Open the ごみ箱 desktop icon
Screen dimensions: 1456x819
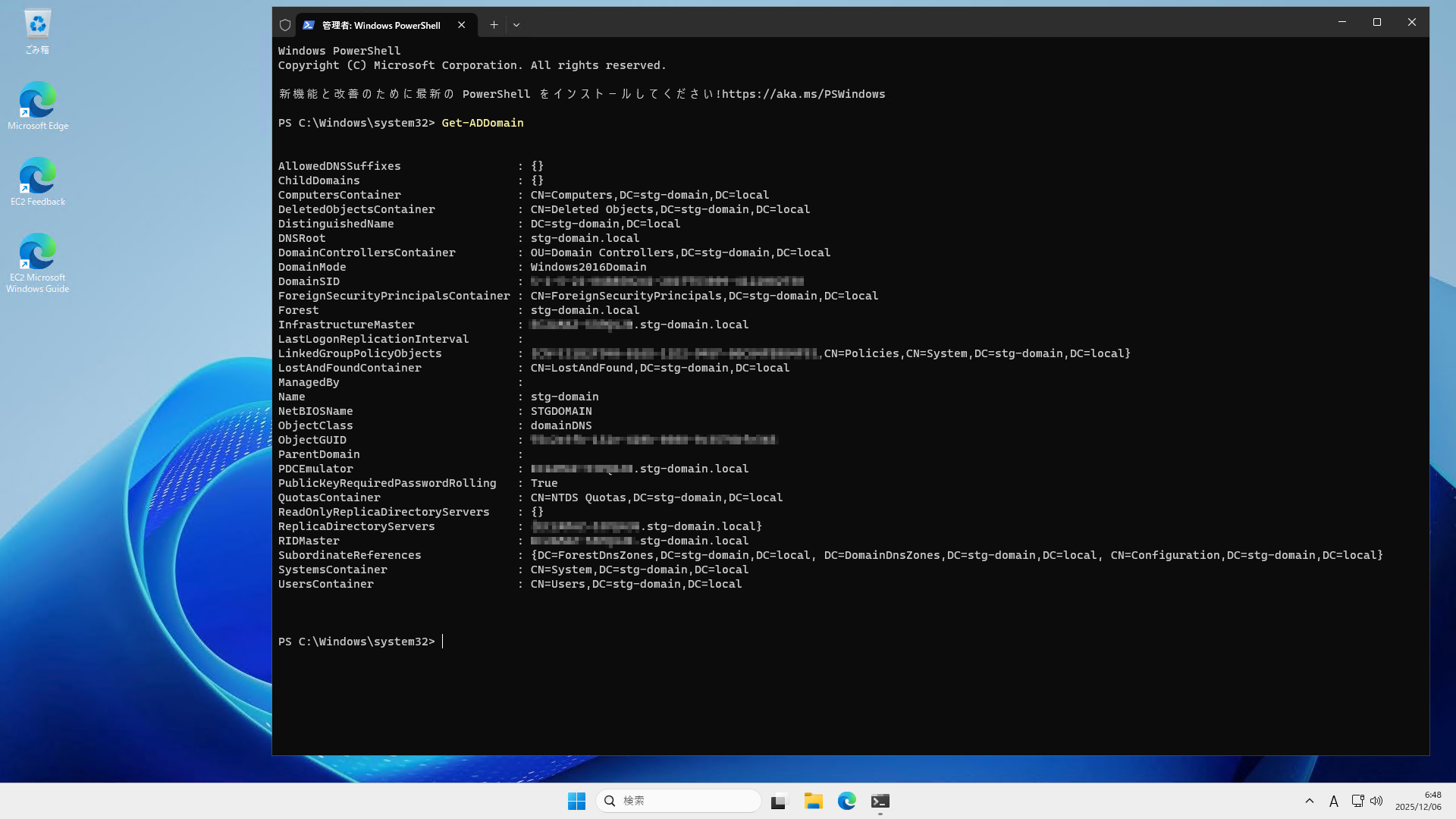tap(36, 24)
